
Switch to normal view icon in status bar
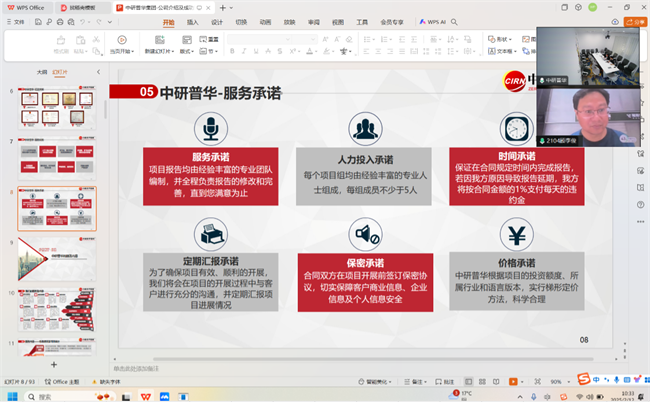coord(468,382)
